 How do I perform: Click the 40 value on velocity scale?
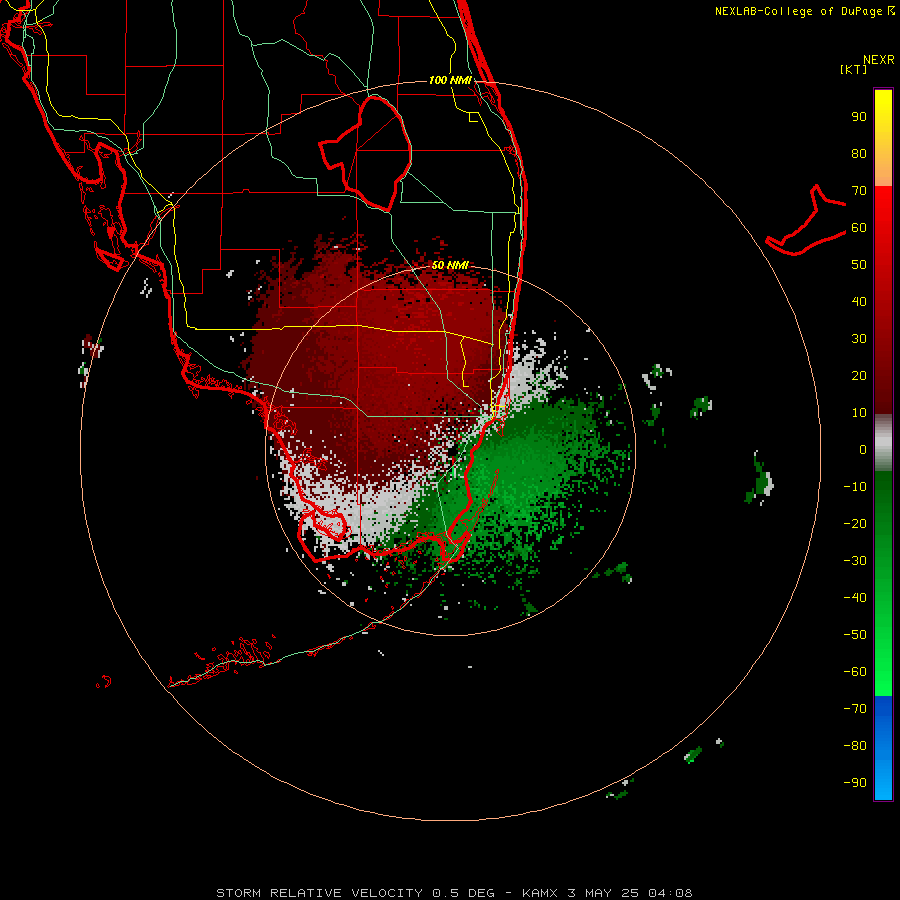pyautogui.click(x=859, y=302)
